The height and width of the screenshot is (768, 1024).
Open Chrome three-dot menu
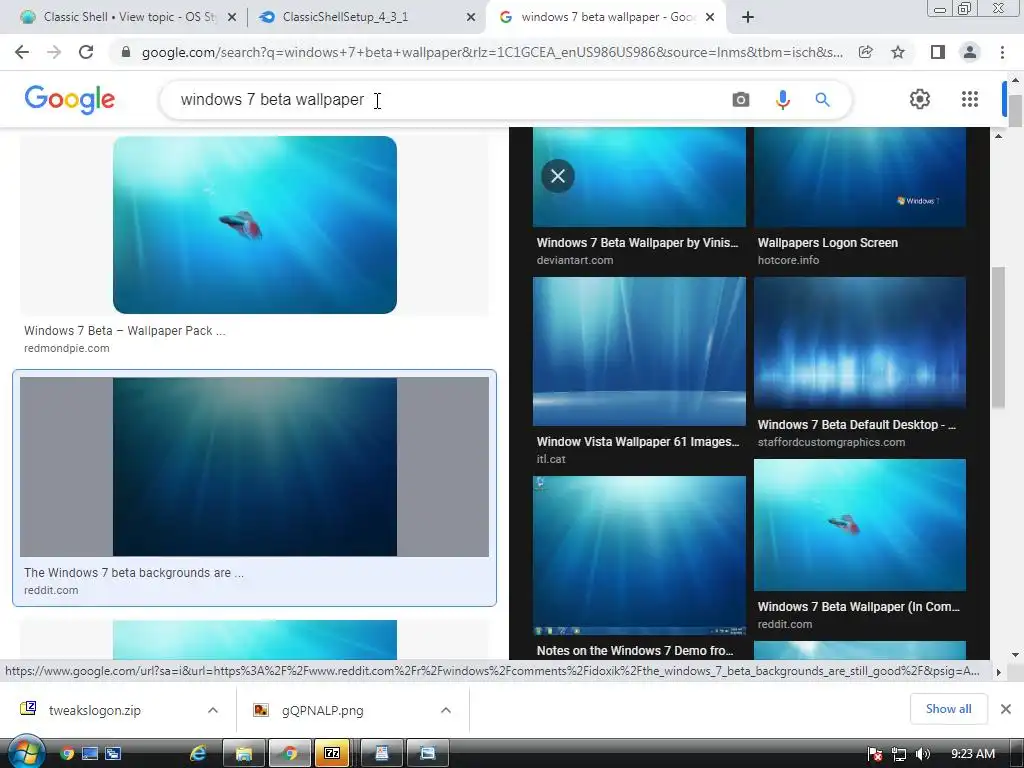pos(1002,52)
